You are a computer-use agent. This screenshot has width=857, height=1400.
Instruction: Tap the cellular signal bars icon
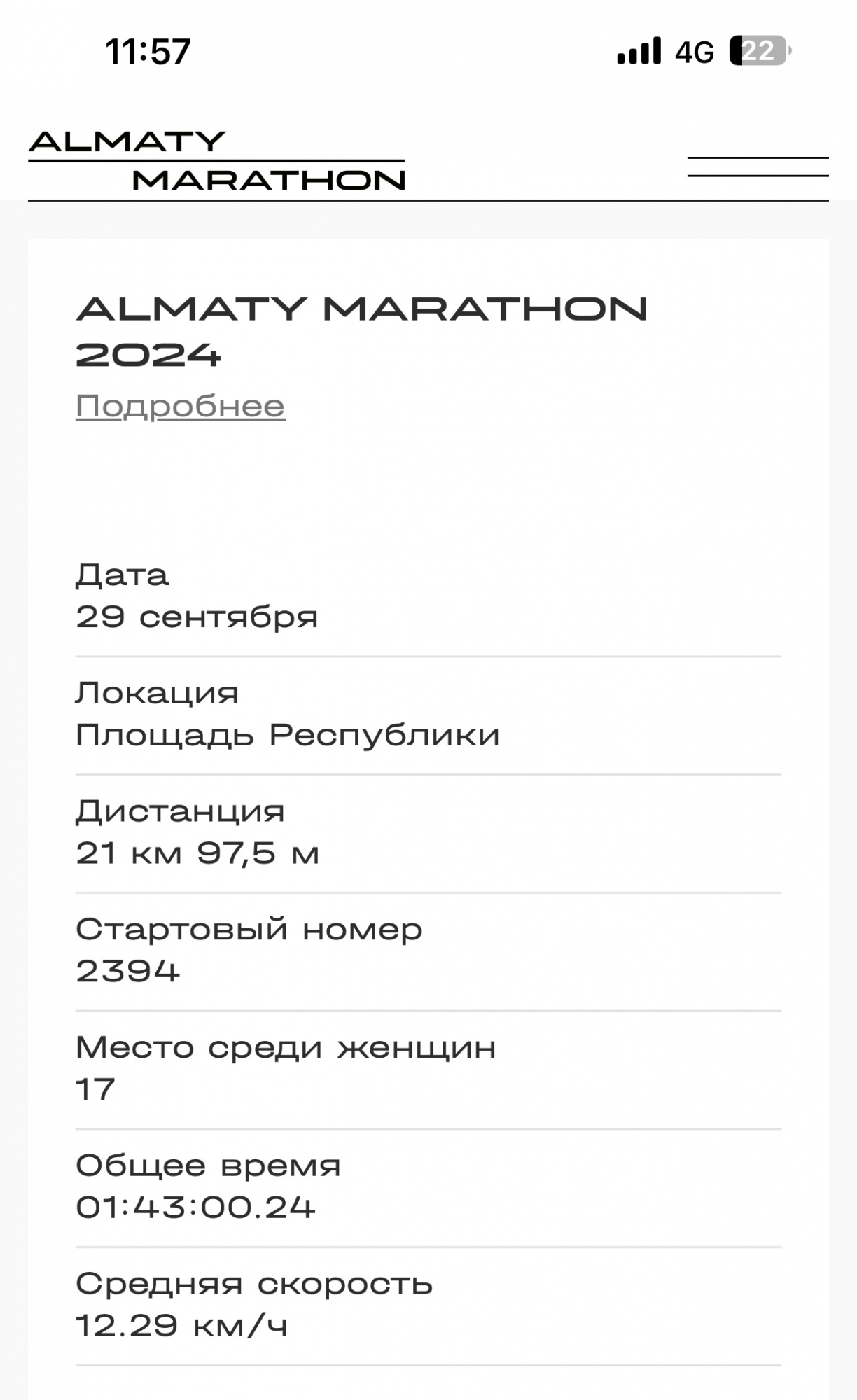(x=639, y=51)
